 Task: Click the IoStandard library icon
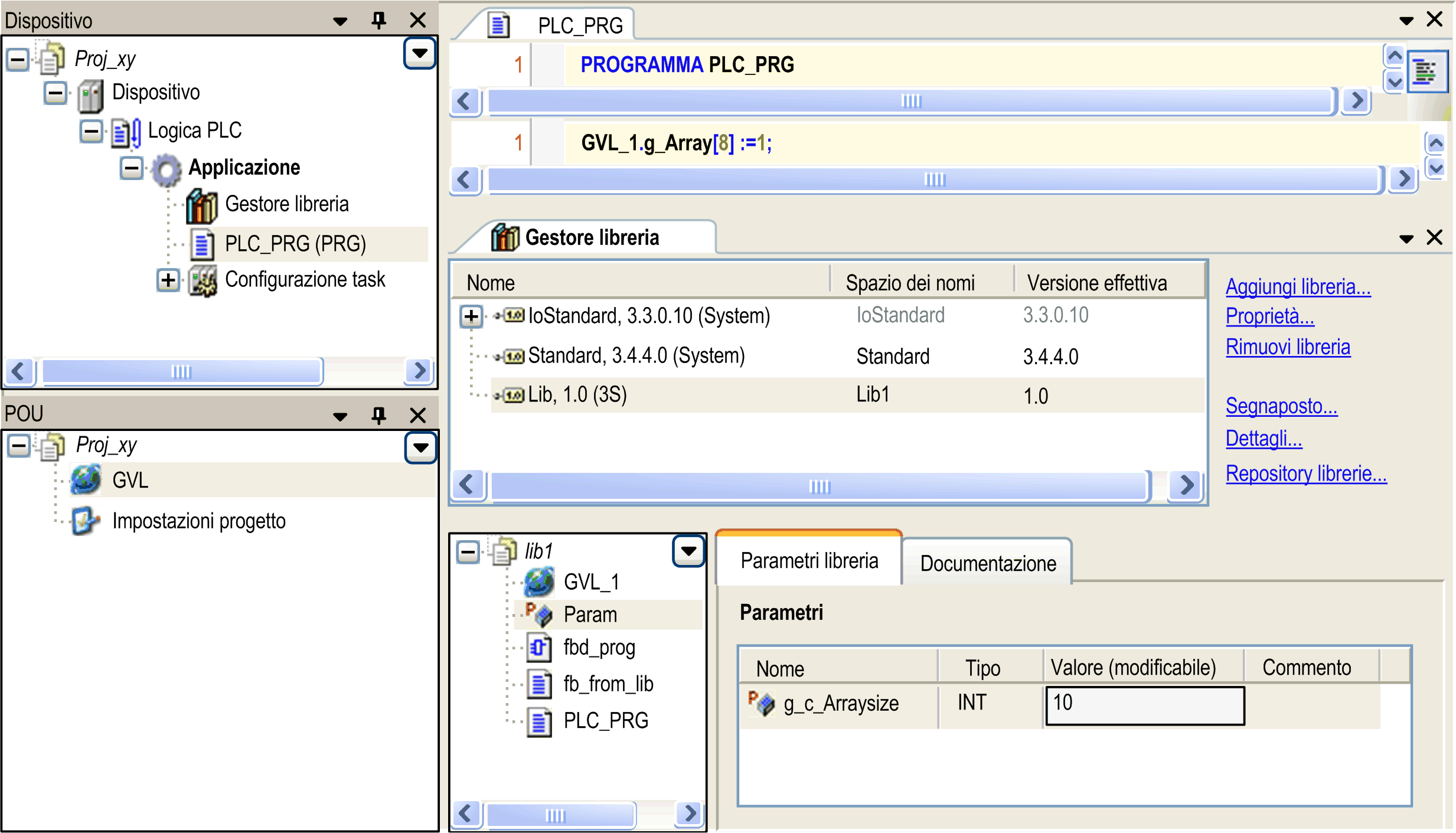click(x=510, y=316)
